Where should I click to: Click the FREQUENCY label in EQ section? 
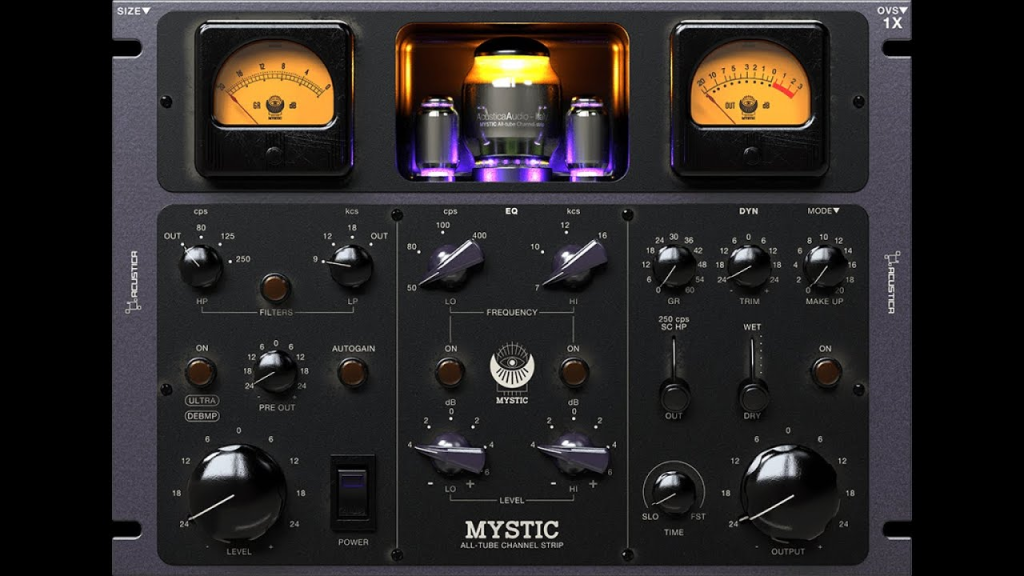(511, 313)
